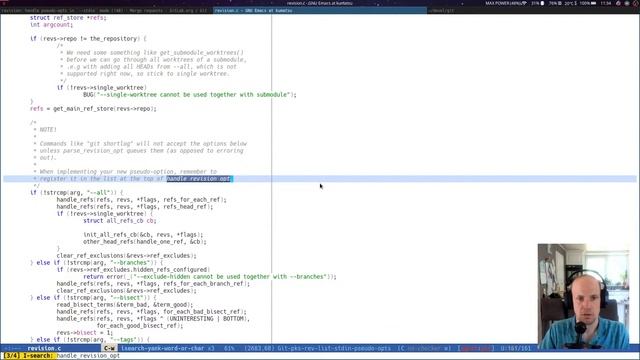This screenshot has height=360, width=640.
Task: Click 'init_all_refs_cb(&cb, revs, *flags);' line
Action: point(143,234)
